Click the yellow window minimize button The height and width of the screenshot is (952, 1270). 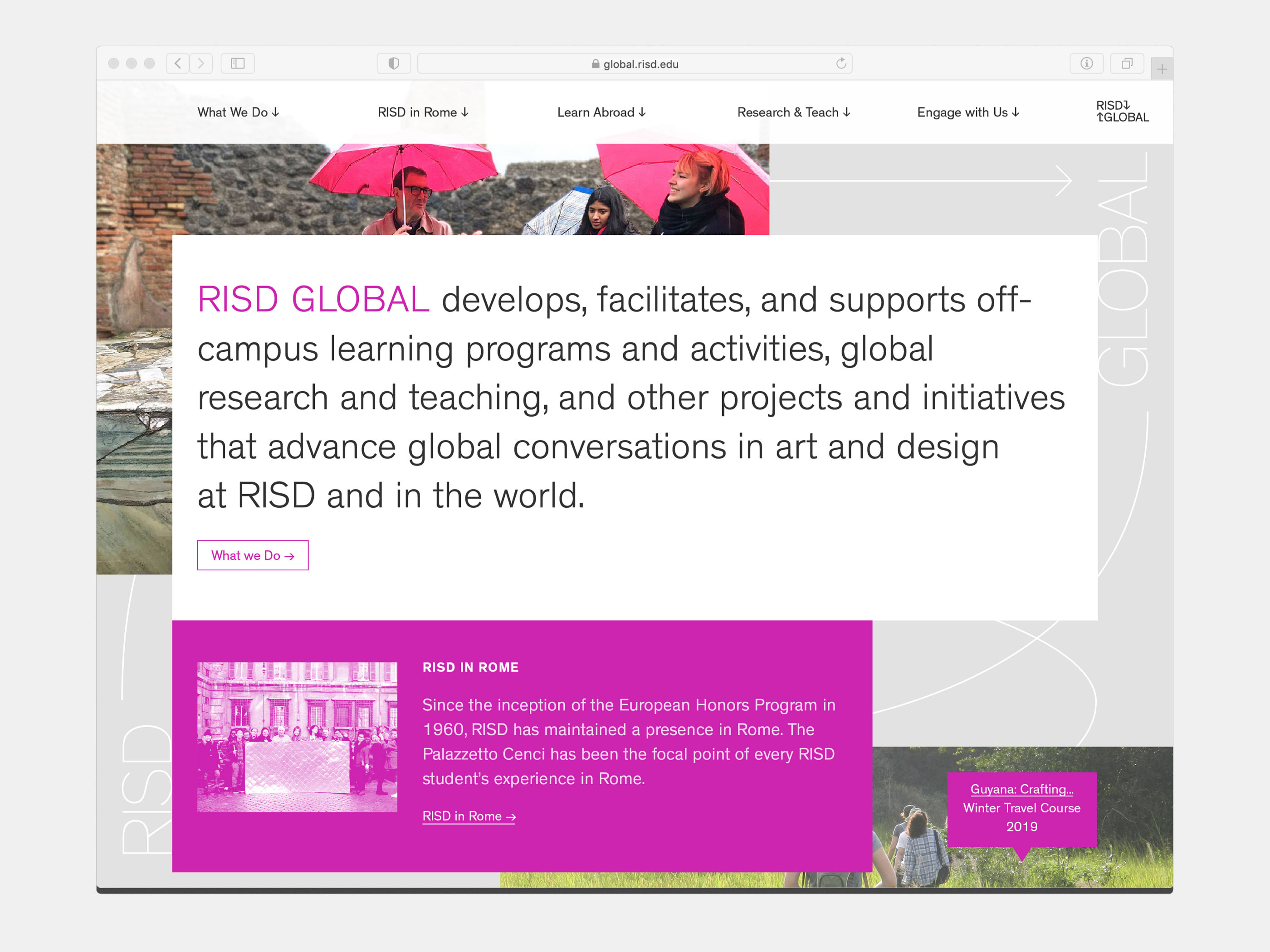pyautogui.click(x=132, y=63)
